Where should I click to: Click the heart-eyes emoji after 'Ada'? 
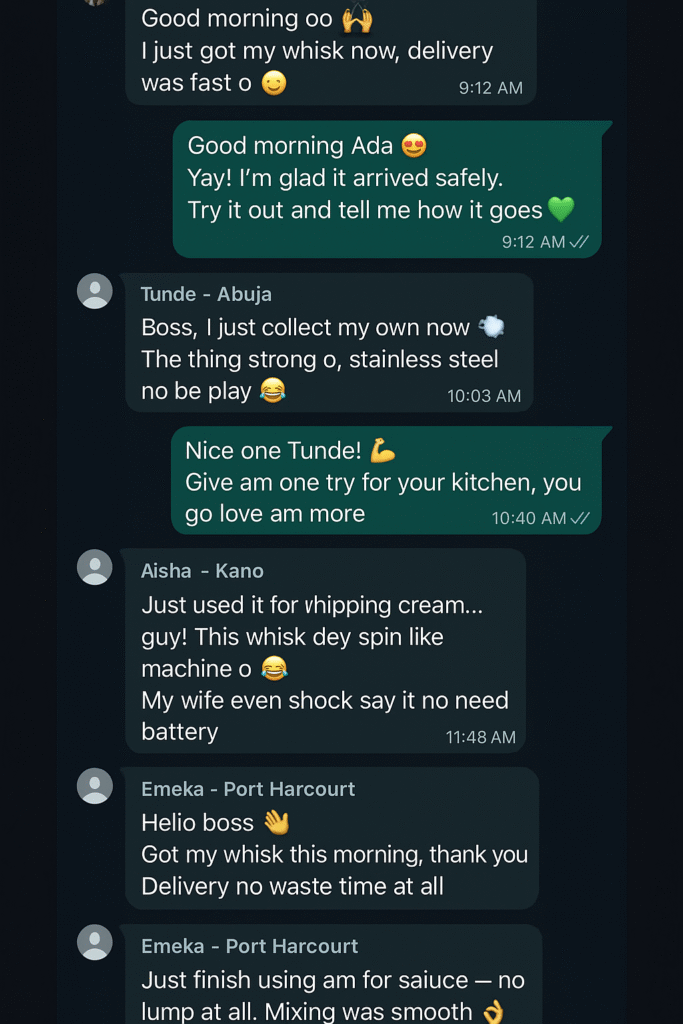pyautogui.click(x=414, y=146)
